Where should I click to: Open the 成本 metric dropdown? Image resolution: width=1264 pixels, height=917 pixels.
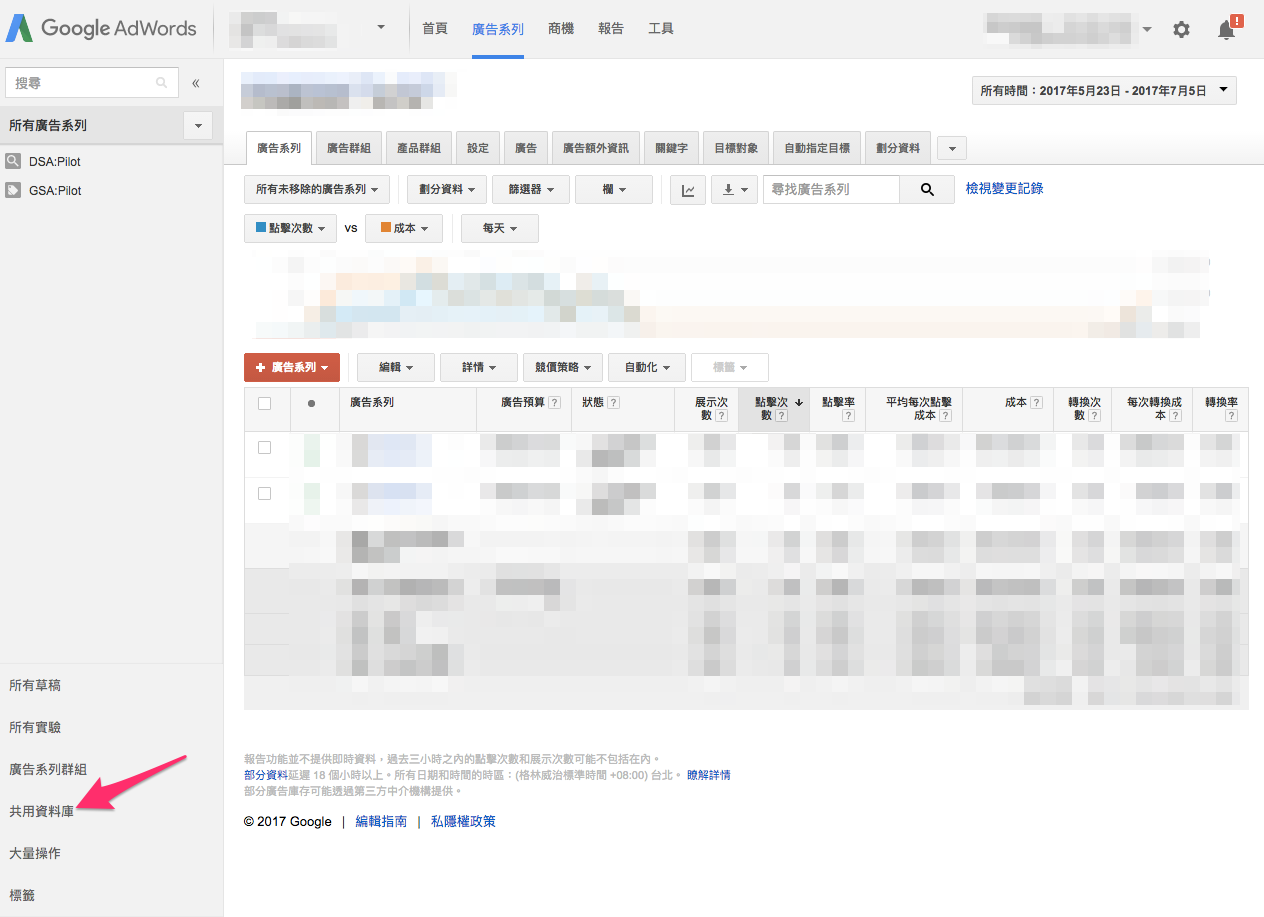pos(404,228)
